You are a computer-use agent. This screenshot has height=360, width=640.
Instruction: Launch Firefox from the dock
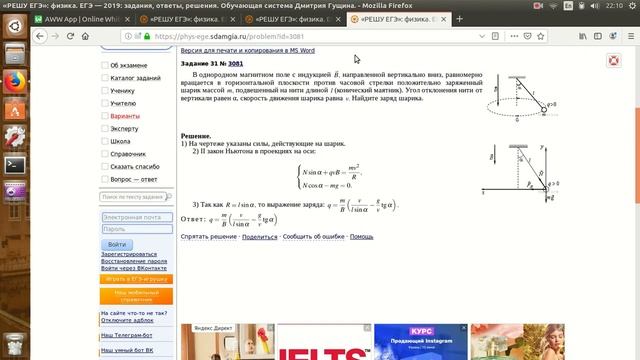[x=15, y=82]
